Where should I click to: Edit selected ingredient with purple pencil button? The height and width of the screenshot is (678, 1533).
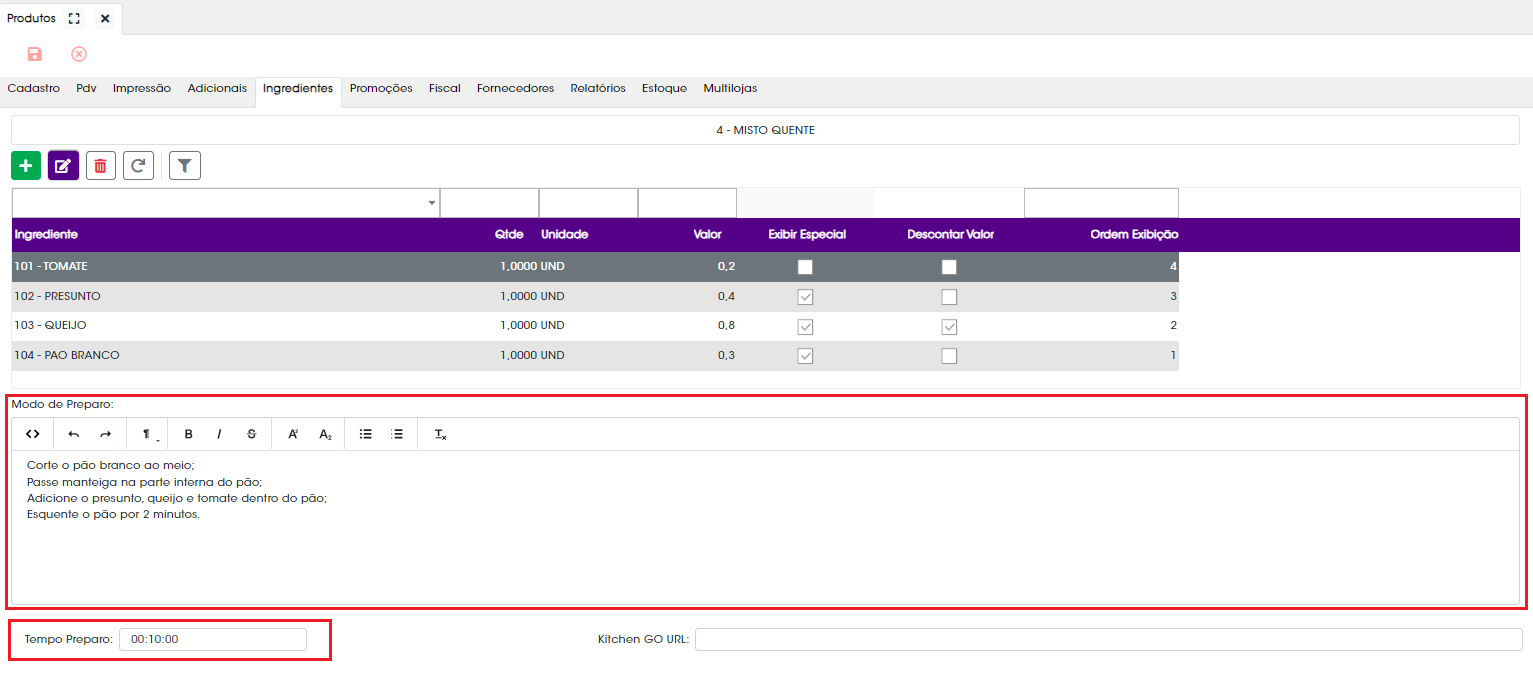coord(63,165)
